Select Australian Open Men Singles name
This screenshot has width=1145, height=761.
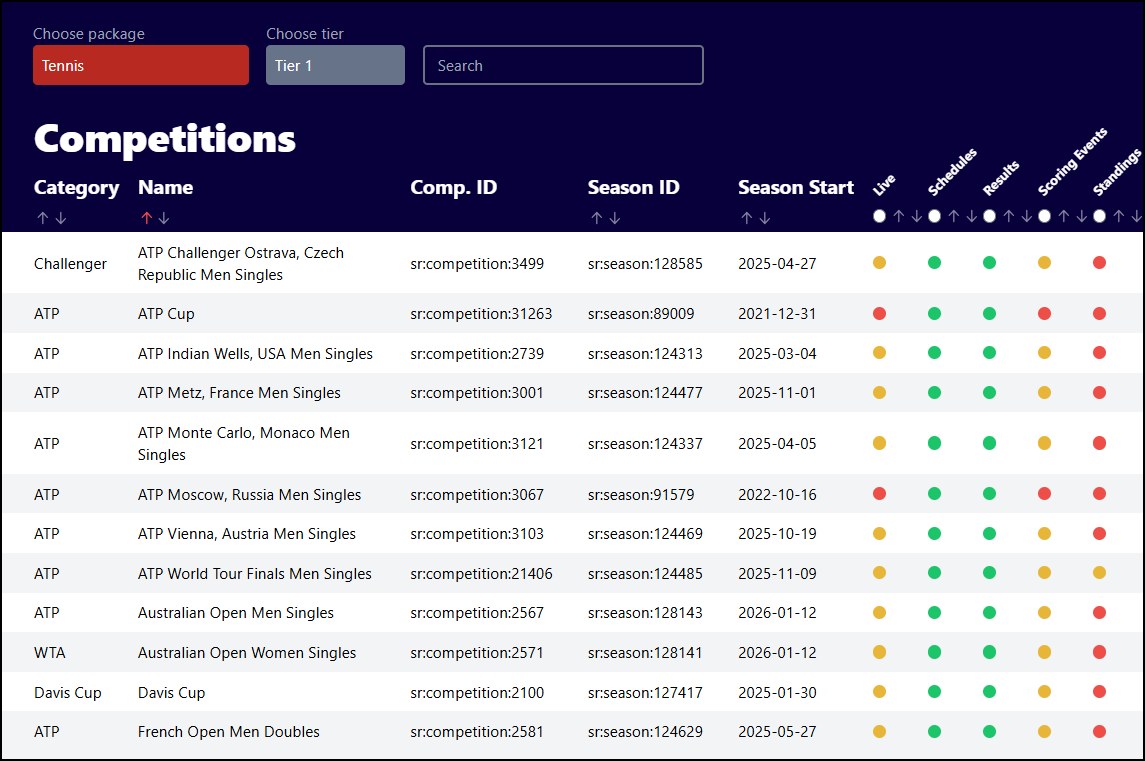click(236, 613)
